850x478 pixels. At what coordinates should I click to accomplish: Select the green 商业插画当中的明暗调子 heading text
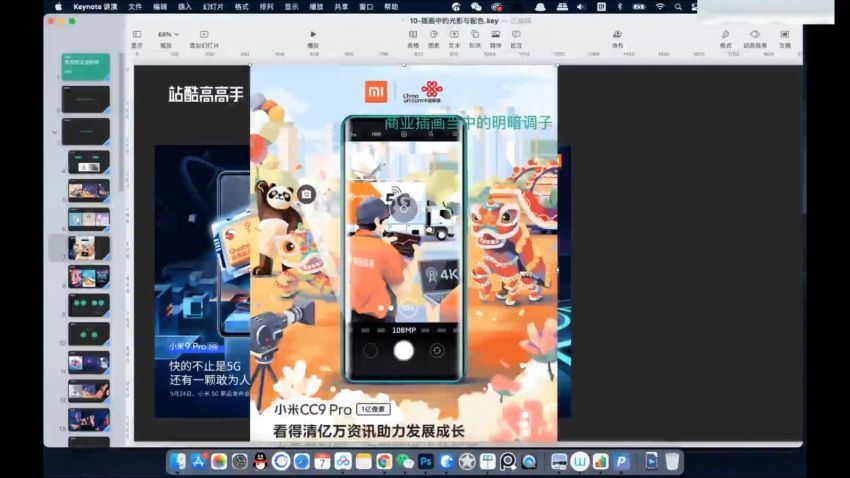pyautogui.click(x=467, y=123)
